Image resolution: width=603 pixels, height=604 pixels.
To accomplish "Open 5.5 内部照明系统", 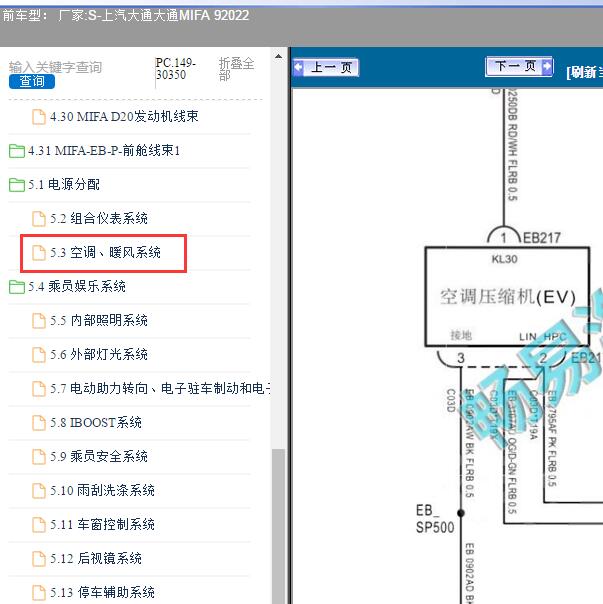I will [x=99, y=320].
